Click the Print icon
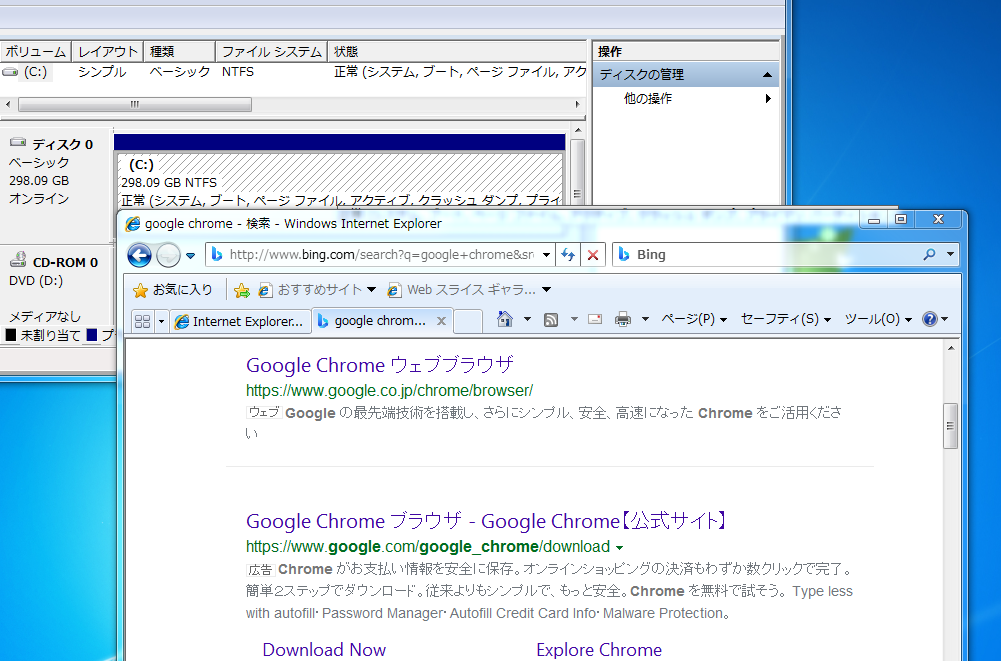The width and height of the screenshot is (1001, 661). (623, 319)
